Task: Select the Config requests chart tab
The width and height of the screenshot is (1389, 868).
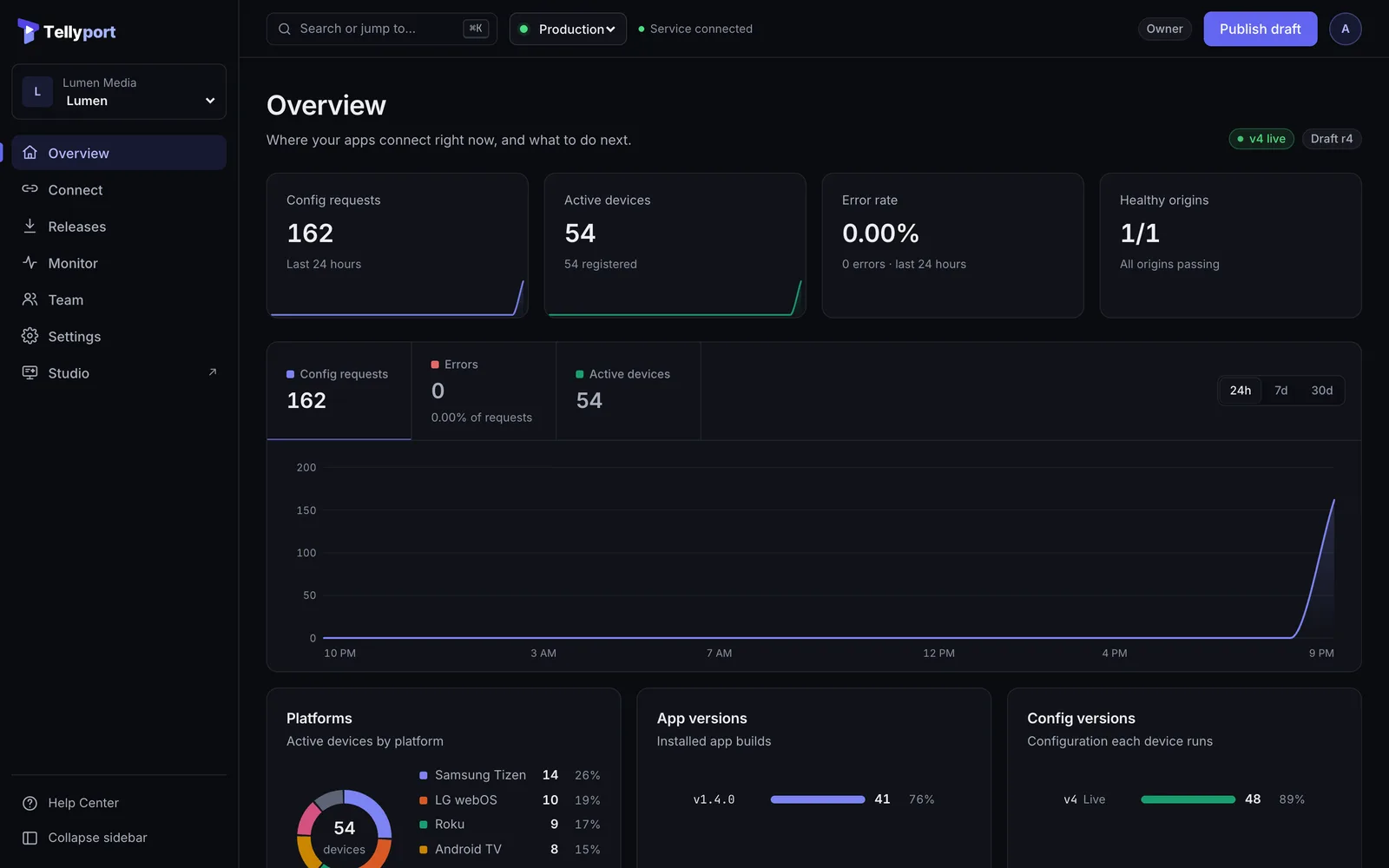Action: click(x=339, y=391)
